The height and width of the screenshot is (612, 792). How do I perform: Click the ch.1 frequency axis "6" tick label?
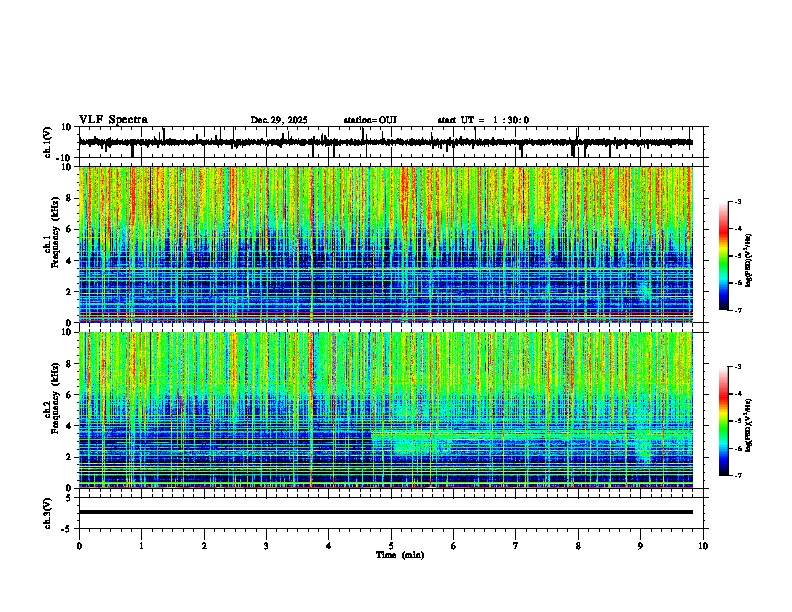click(70, 229)
